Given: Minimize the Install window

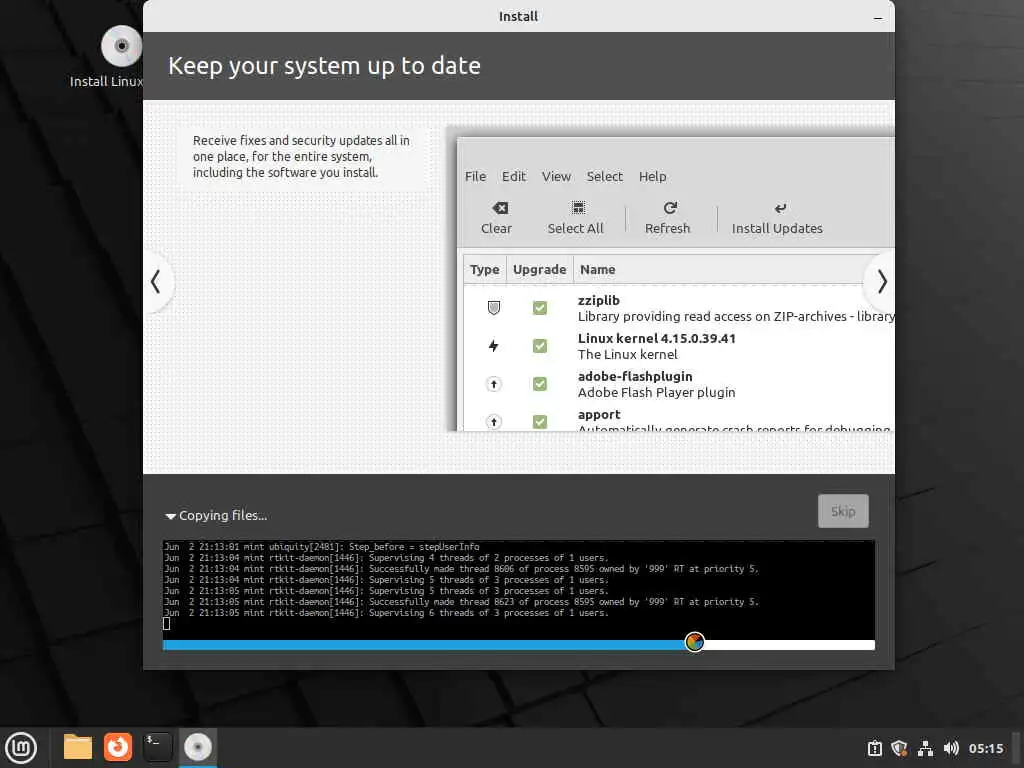Looking at the screenshot, I should [878, 18].
